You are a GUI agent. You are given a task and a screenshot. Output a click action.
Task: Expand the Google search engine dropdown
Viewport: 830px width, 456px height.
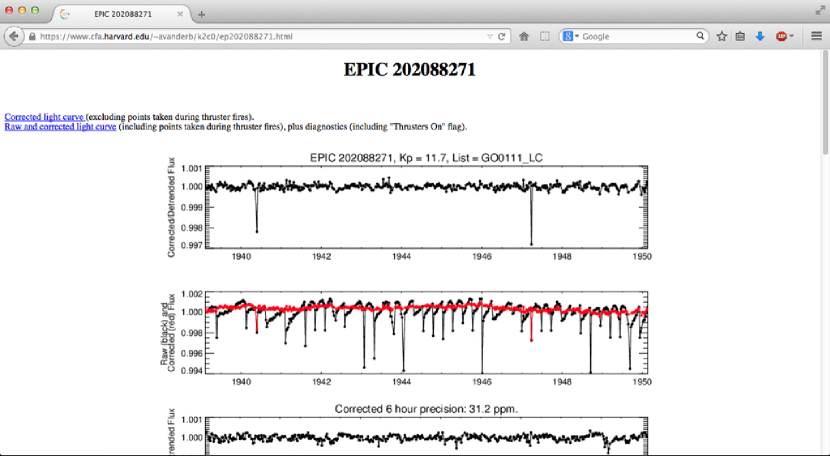[571, 36]
